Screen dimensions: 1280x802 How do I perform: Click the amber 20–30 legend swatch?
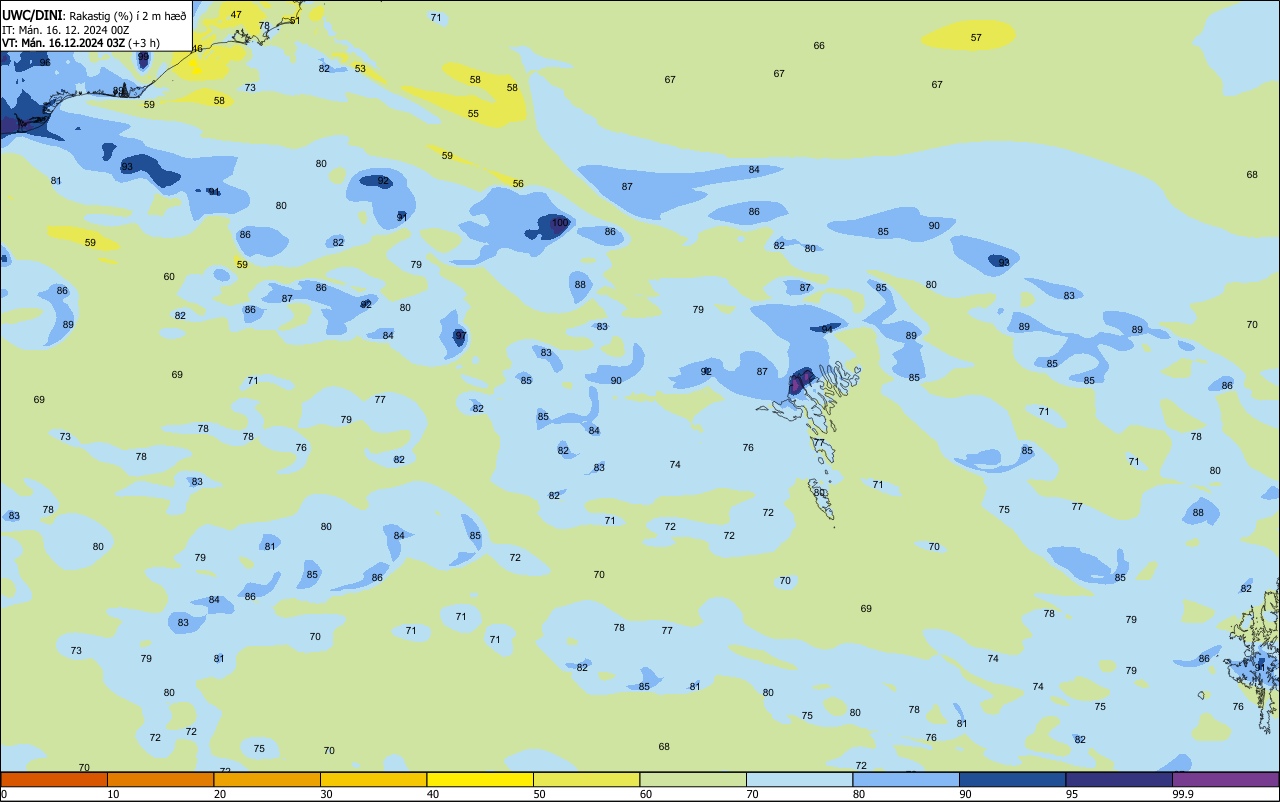tap(267, 779)
